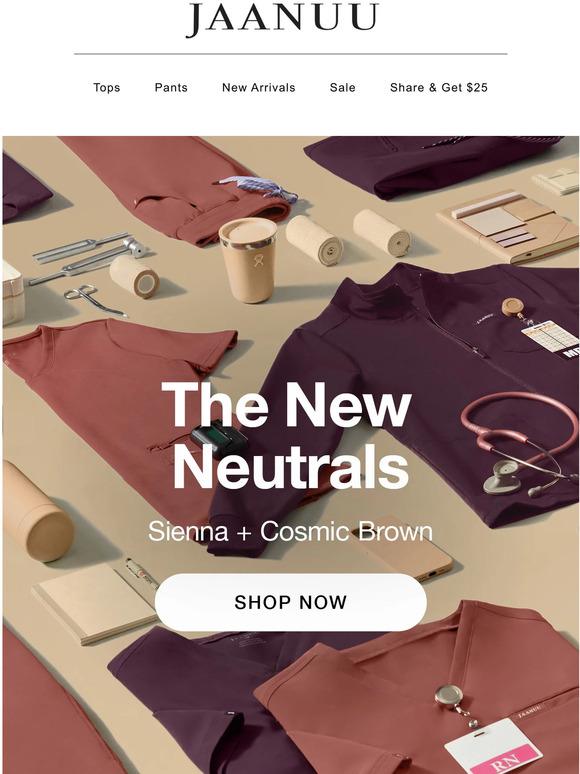Select the Share & Get $25 offer
The height and width of the screenshot is (774, 580).
(439, 87)
